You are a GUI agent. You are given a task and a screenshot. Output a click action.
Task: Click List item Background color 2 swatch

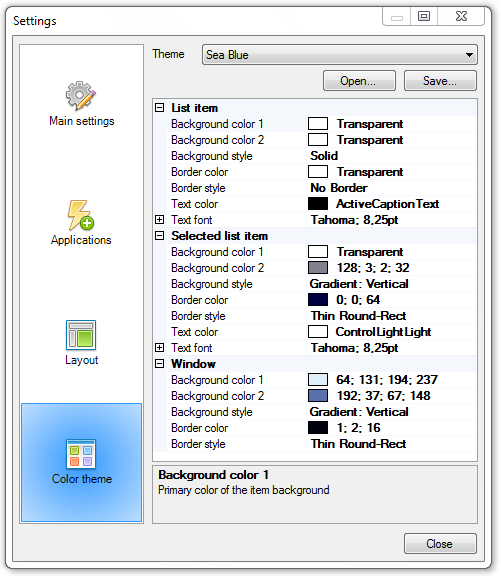click(x=318, y=140)
